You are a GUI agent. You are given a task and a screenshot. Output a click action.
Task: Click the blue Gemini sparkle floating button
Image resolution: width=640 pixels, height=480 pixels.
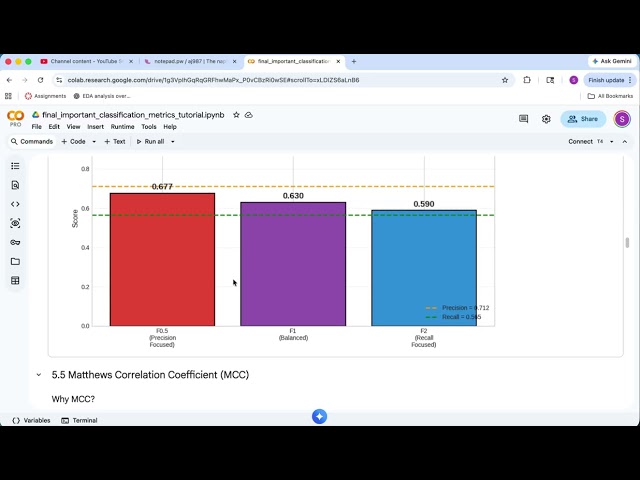point(319,416)
